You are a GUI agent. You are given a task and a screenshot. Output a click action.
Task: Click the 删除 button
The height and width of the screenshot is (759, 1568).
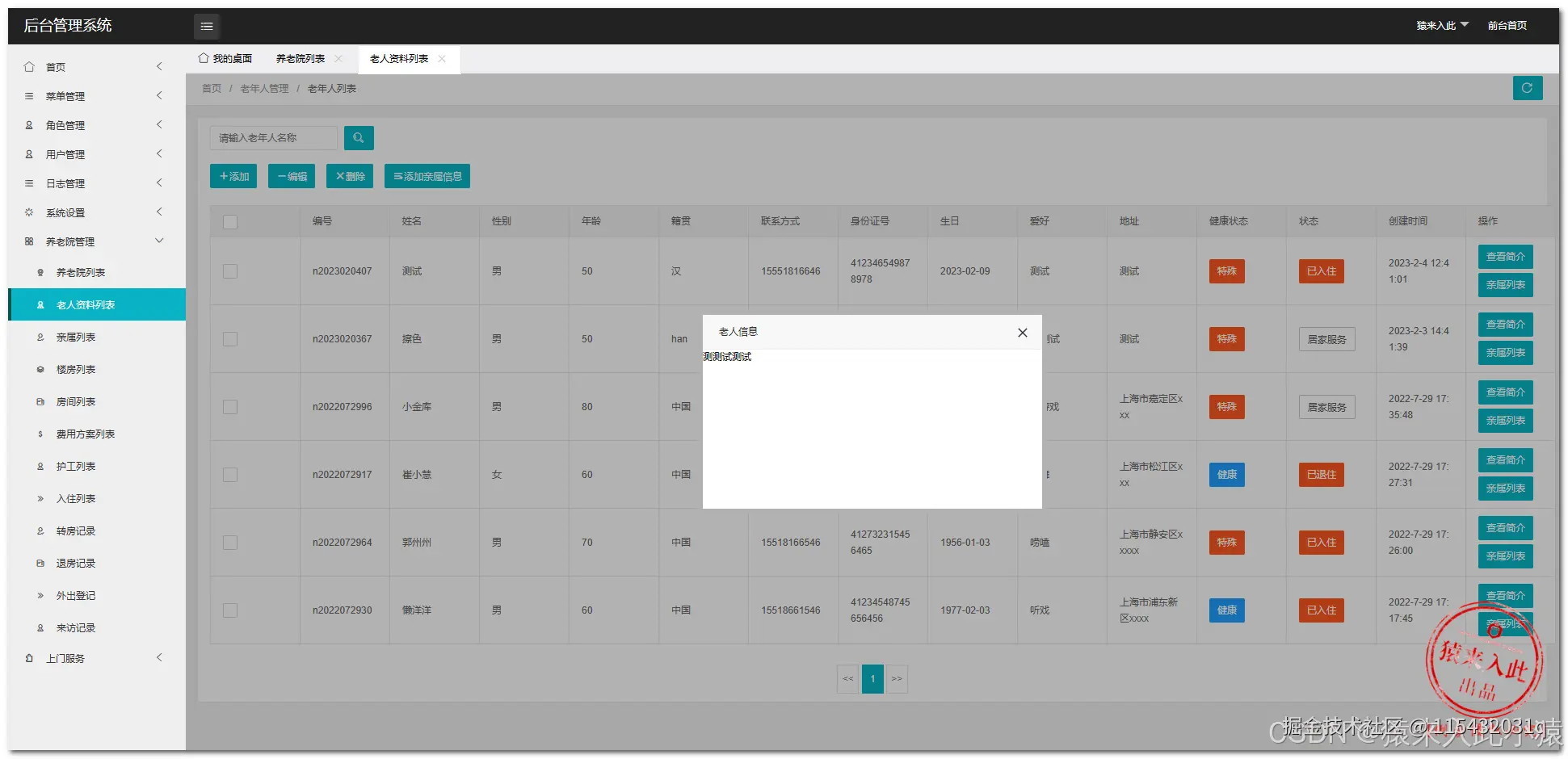(350, 177)
